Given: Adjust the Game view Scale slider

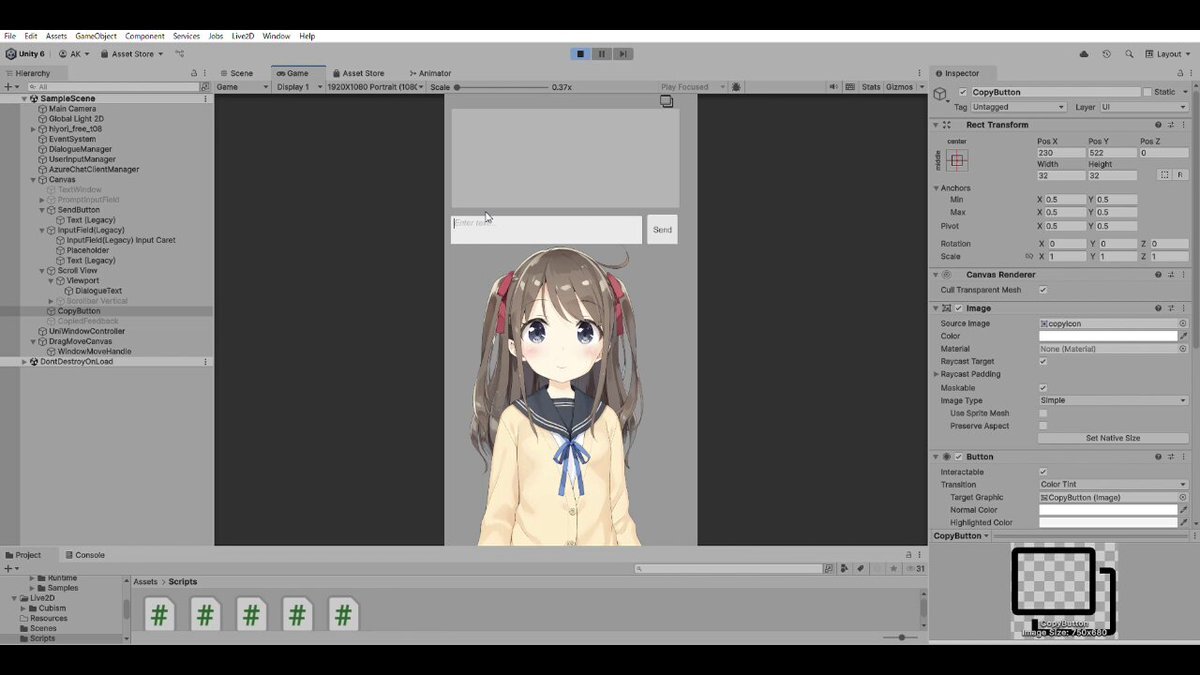Looking at the screenshot, I should pos(502,87).
